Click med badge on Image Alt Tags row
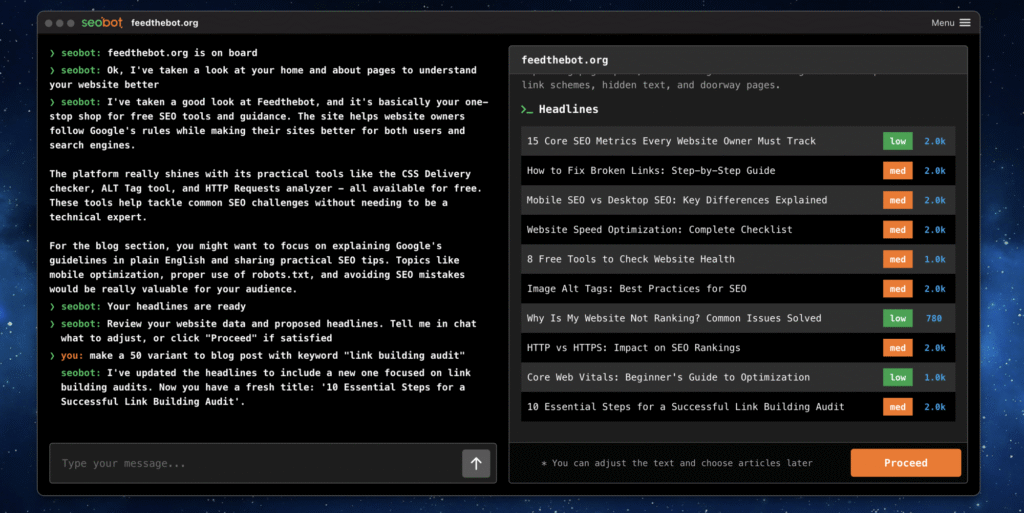 click(898, 288)
